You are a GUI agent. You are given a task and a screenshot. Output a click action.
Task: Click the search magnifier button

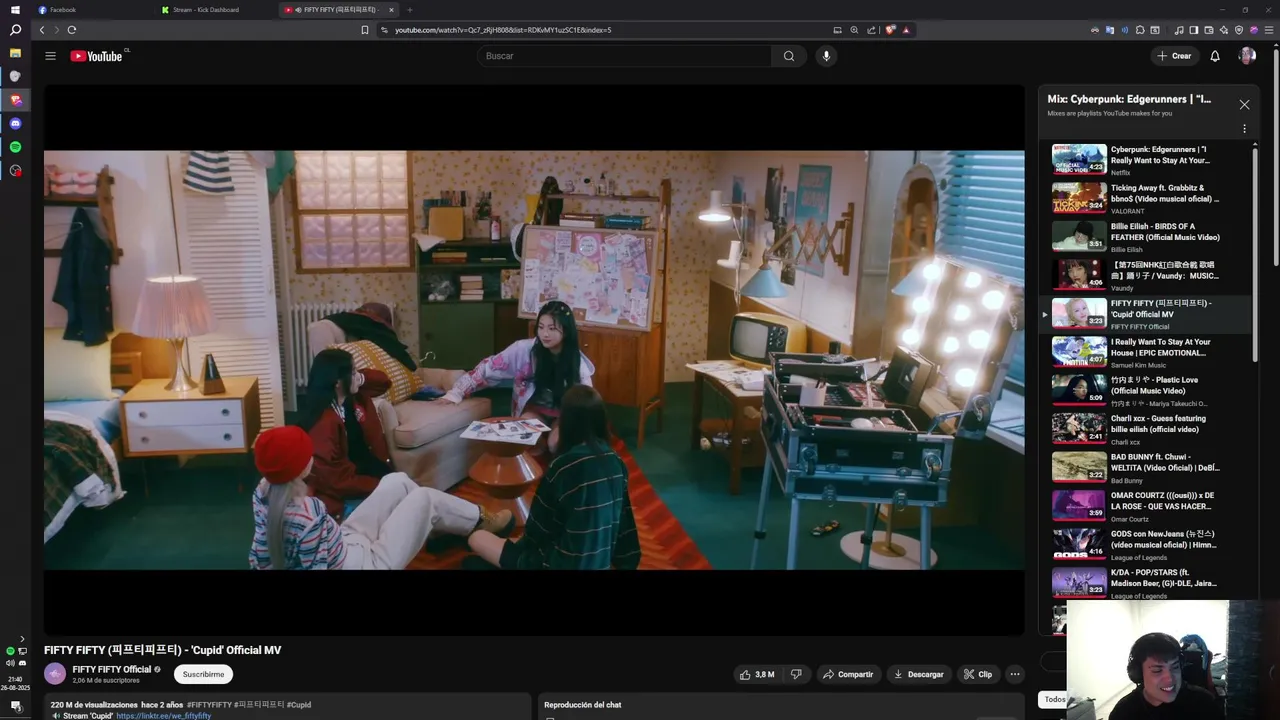pyautogui.click(x=789, y=56)
